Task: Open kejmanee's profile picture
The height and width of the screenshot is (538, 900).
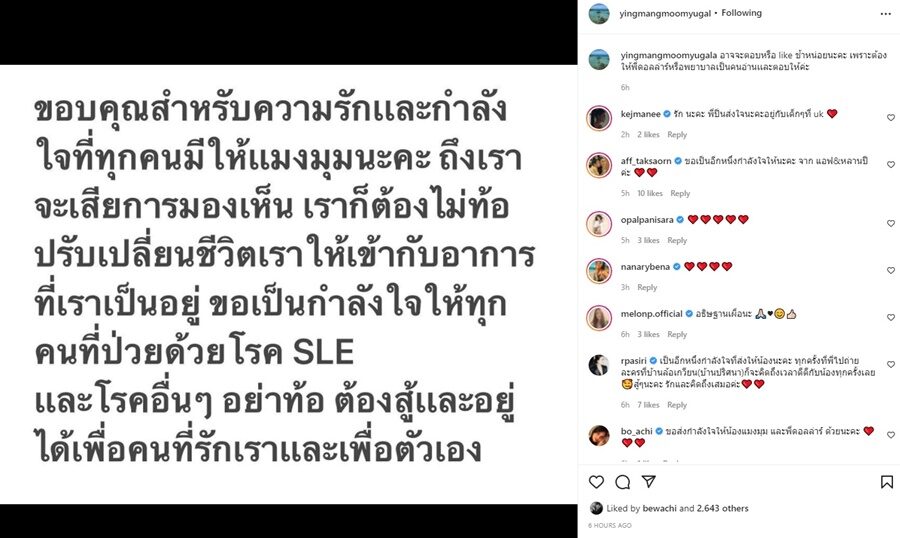Action: (x=599, y=118)
